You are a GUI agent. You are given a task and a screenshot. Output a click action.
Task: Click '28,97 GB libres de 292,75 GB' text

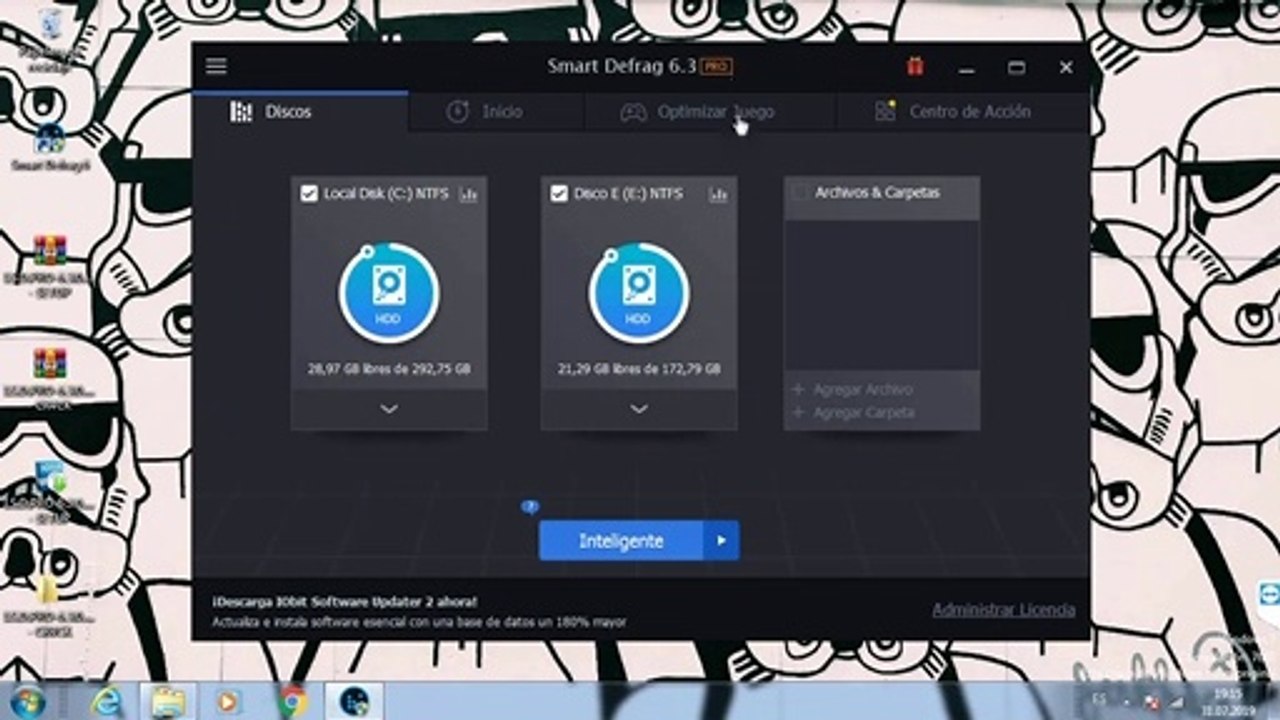389,369
